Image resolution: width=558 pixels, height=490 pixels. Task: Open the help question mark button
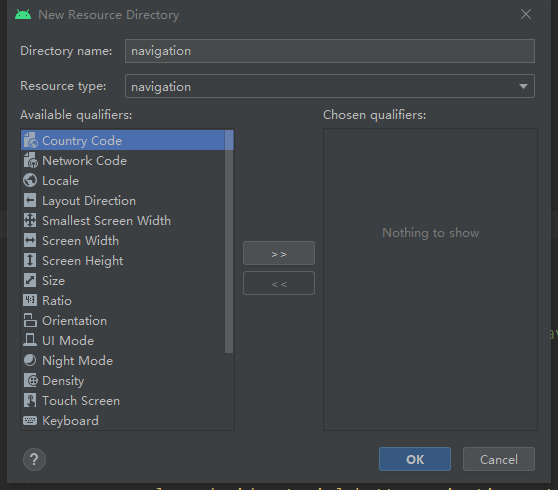34,459
